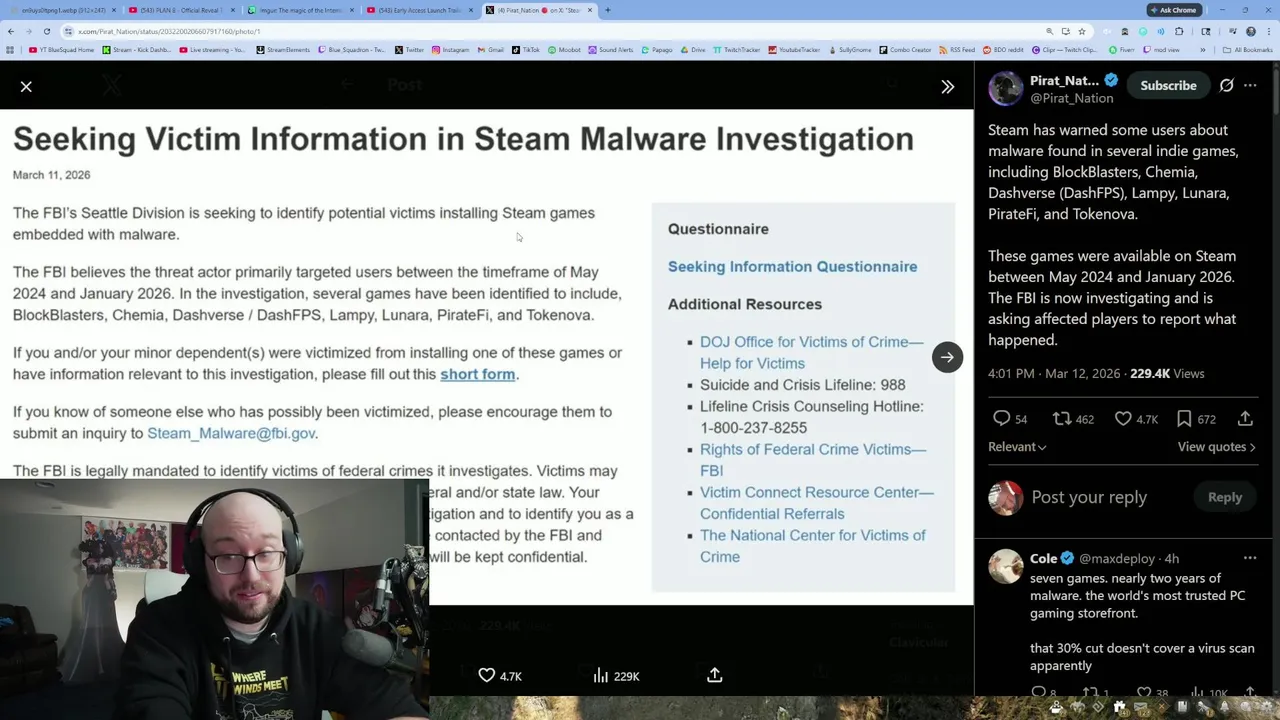Open All Bookmarks folder
The height and width of the screenshot is (720, 1280).
point(1249,50)
